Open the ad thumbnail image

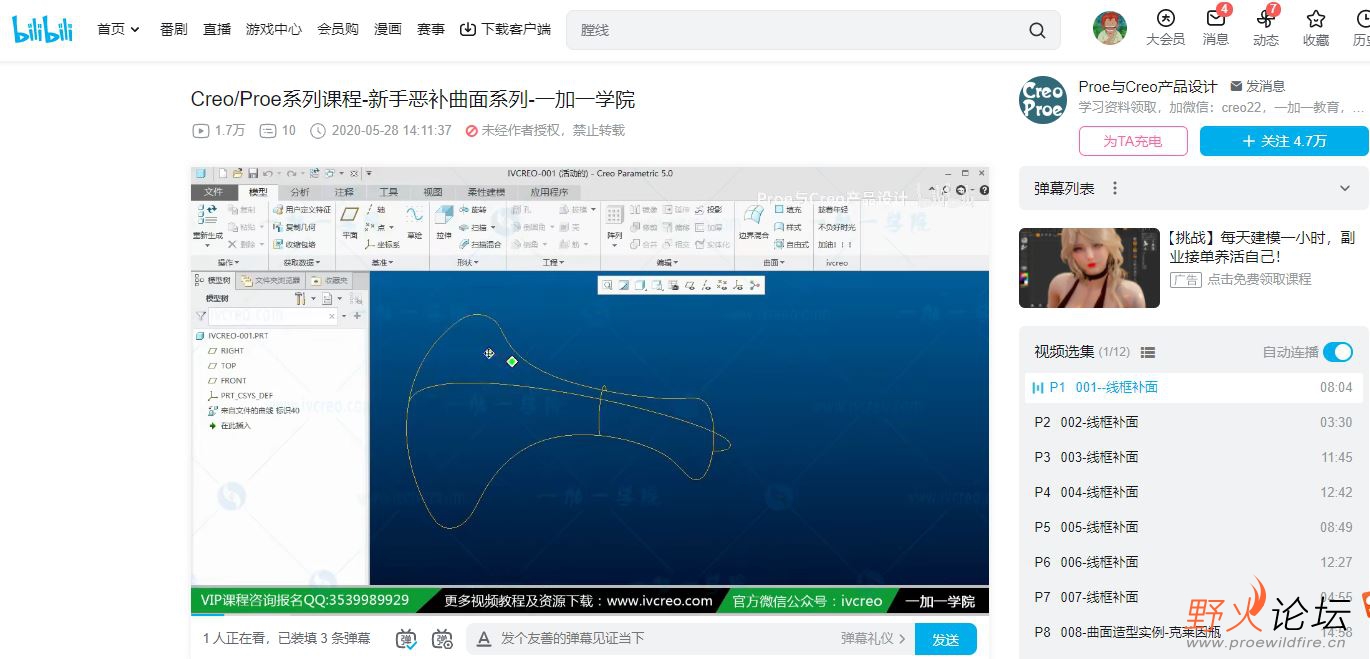click(1089, 267)
